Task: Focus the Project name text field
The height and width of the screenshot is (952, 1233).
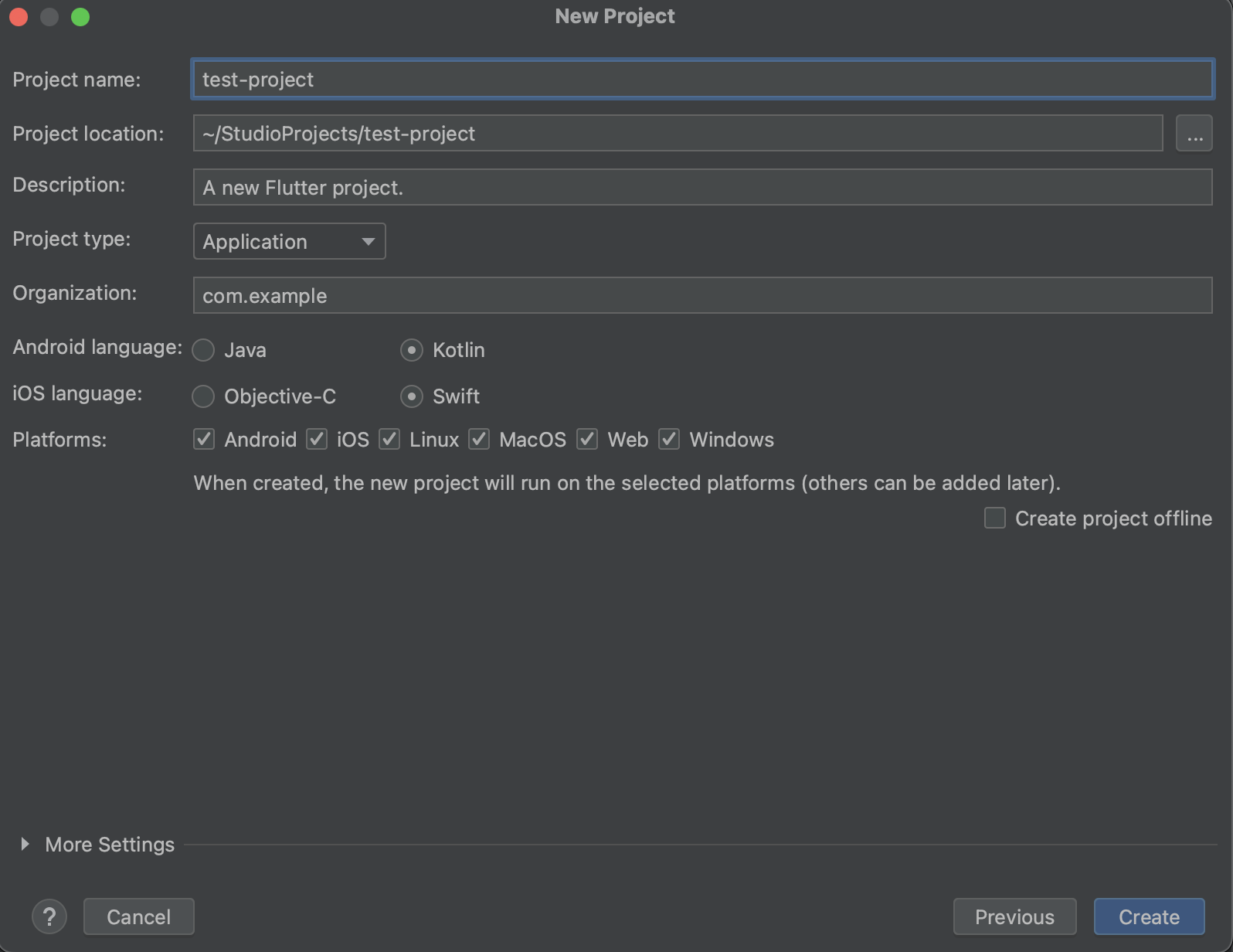Action: [701, 80]
